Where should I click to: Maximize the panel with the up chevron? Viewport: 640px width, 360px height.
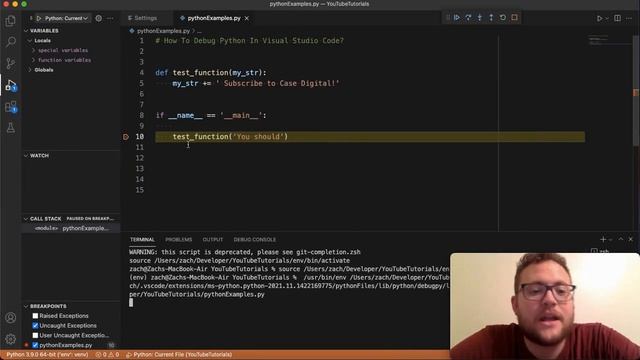pyautogui.click(x=621, y=240)
